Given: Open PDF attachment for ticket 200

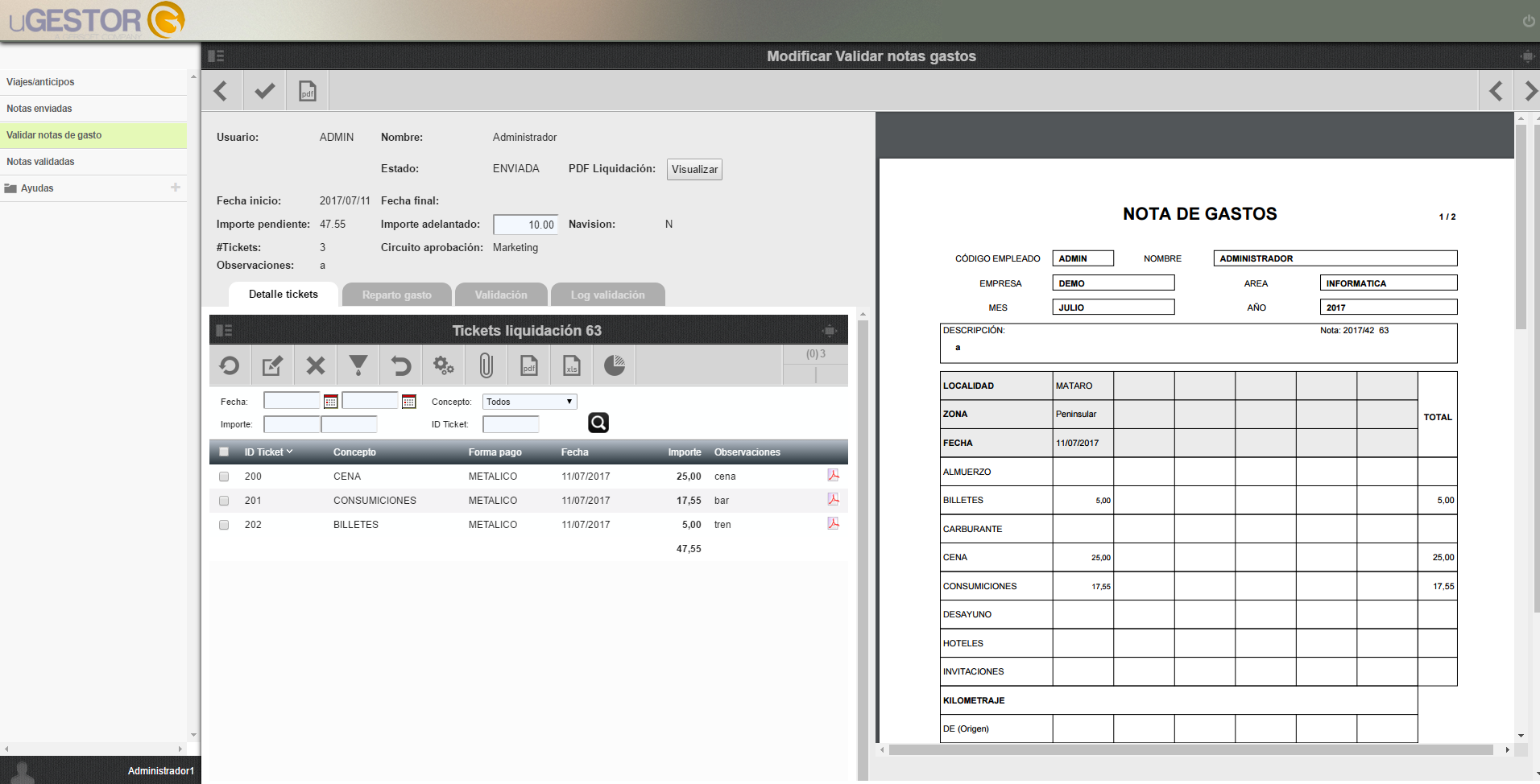Looking at the screenshot, I should click(x=833, y=476).
